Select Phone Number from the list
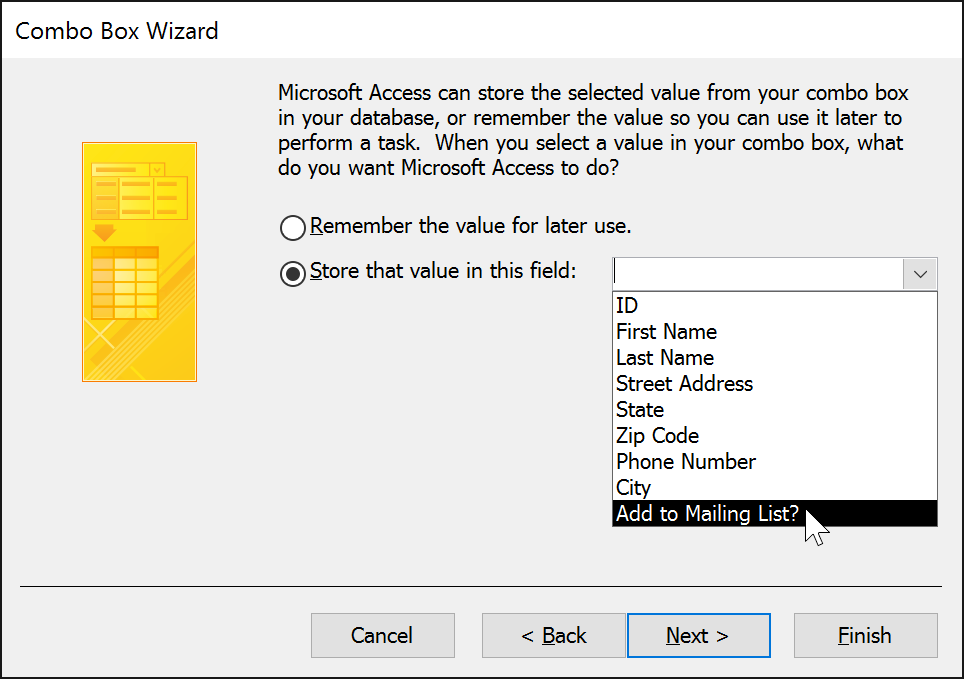The image size is (964, 679). click(x=686, y=462)
